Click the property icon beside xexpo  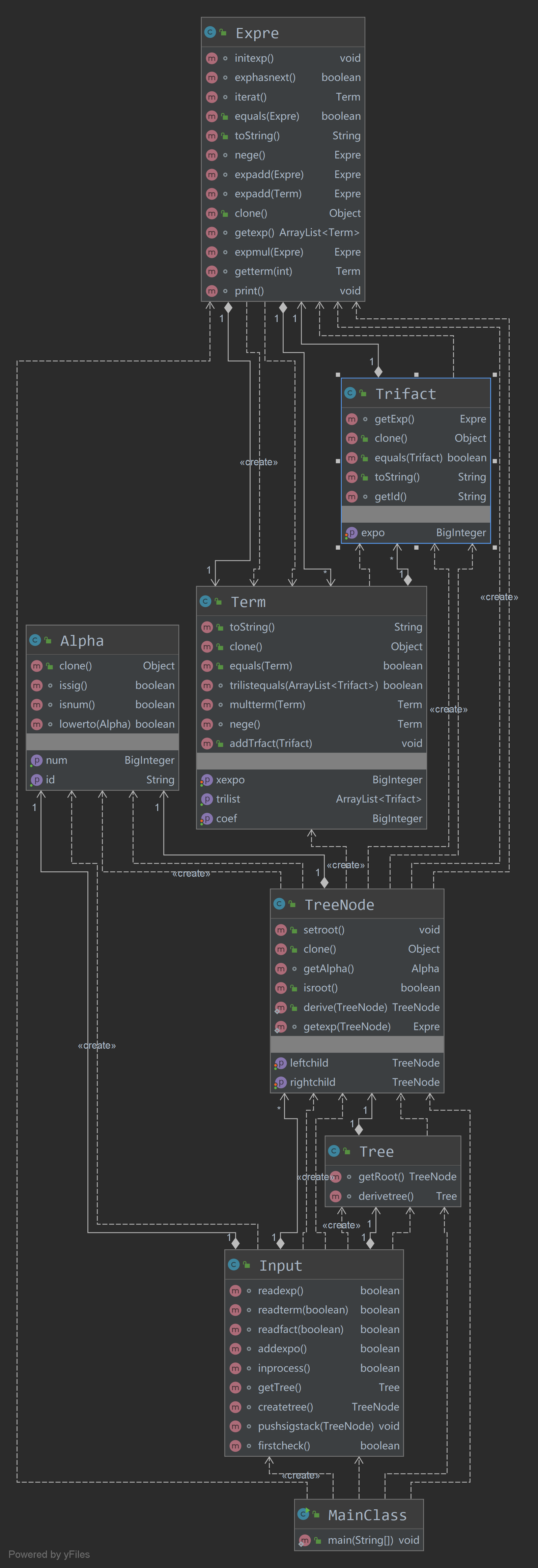(x=206, y=780)
